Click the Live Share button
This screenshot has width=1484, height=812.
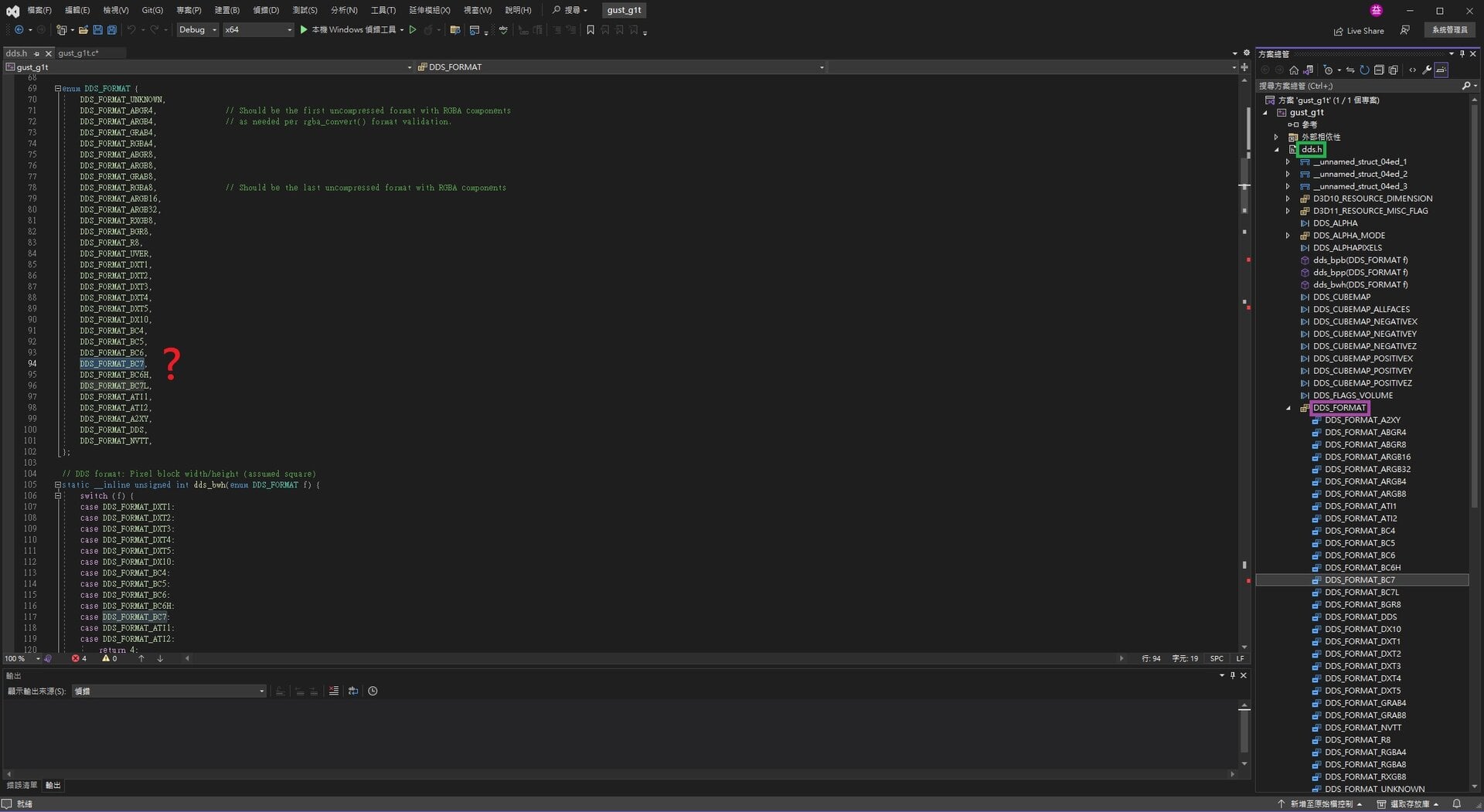[1359, 31]
